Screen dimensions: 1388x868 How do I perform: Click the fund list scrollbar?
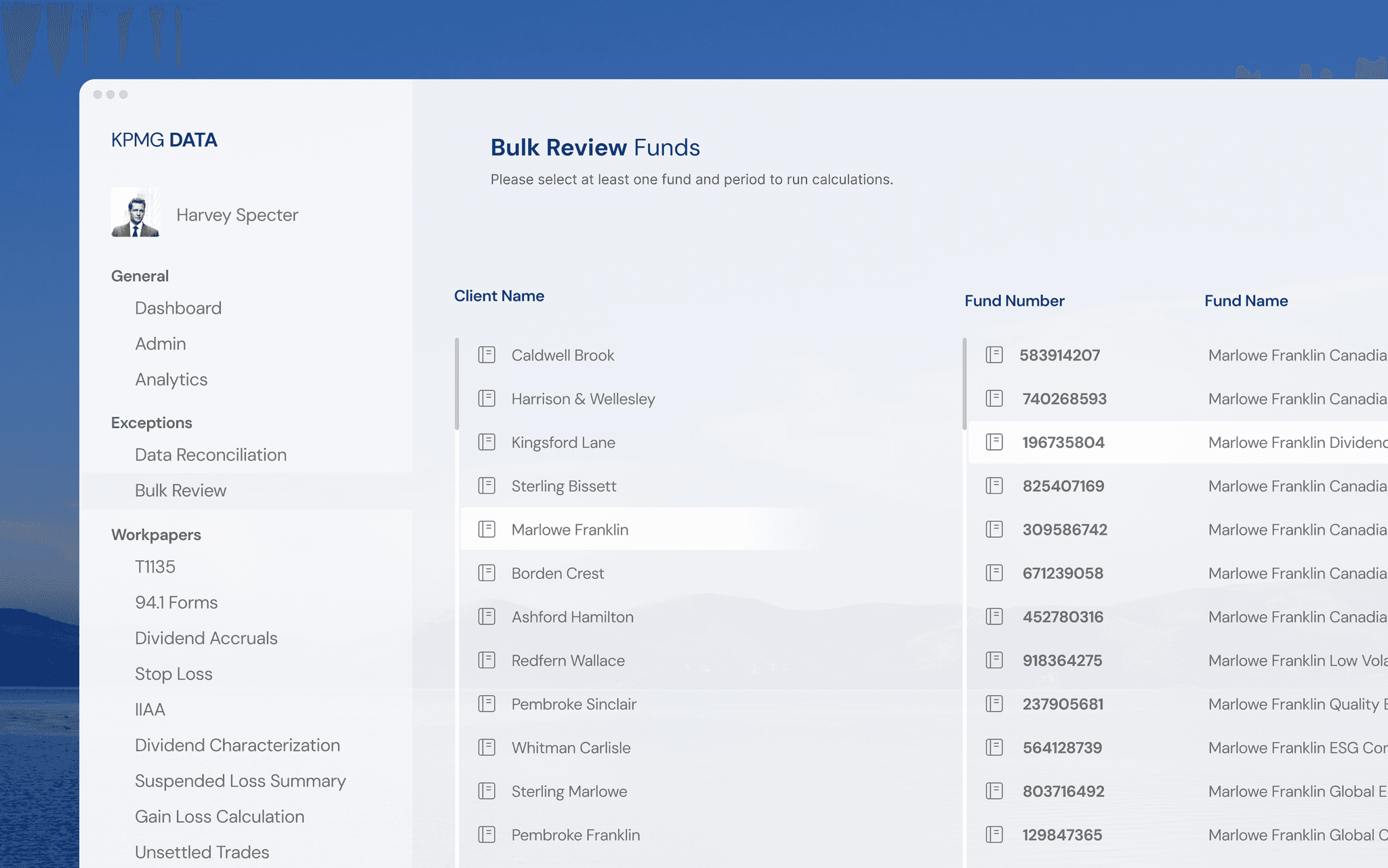pyautogui.click(x=964, y=384)
